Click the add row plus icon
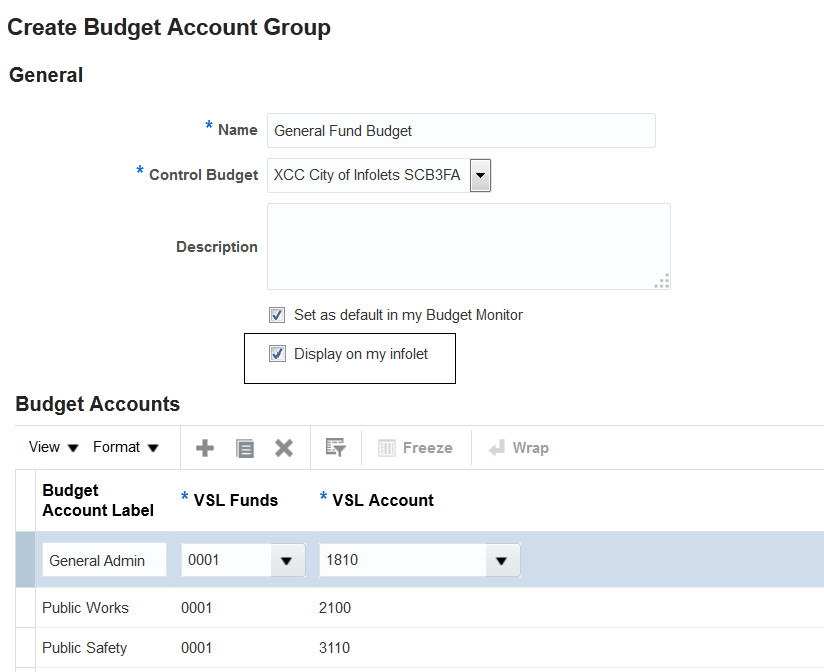The image size is (824, 672). (205, 448)
